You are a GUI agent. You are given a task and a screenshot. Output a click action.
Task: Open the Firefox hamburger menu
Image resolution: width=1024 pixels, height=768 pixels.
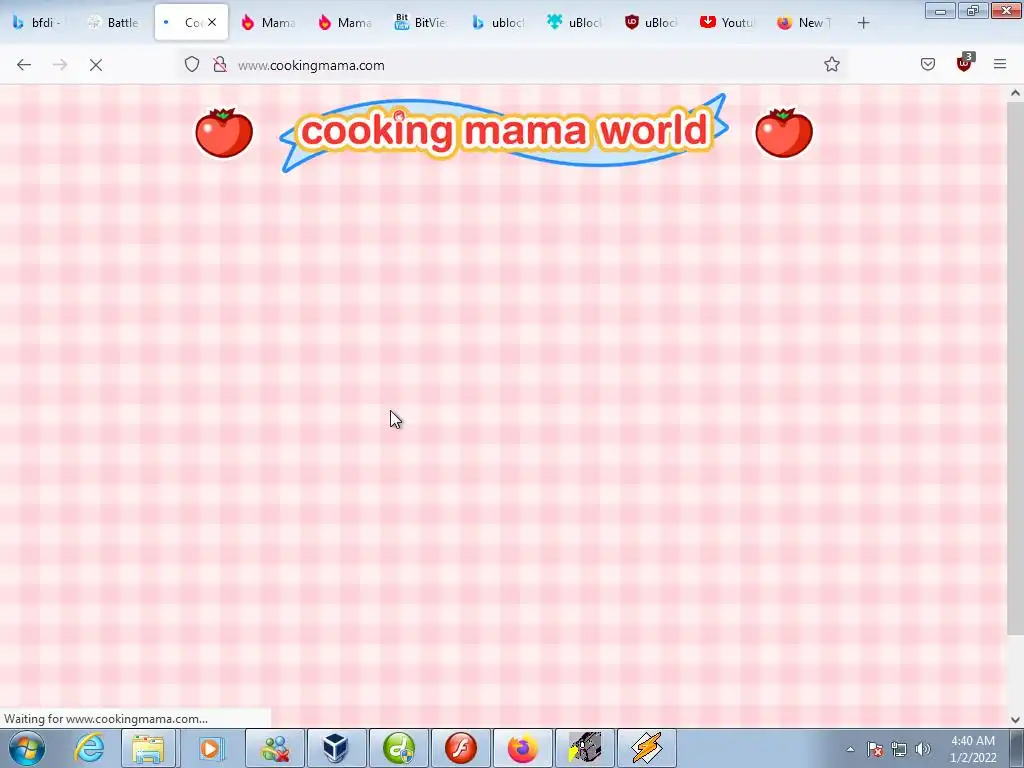(x=1000, y=64)
